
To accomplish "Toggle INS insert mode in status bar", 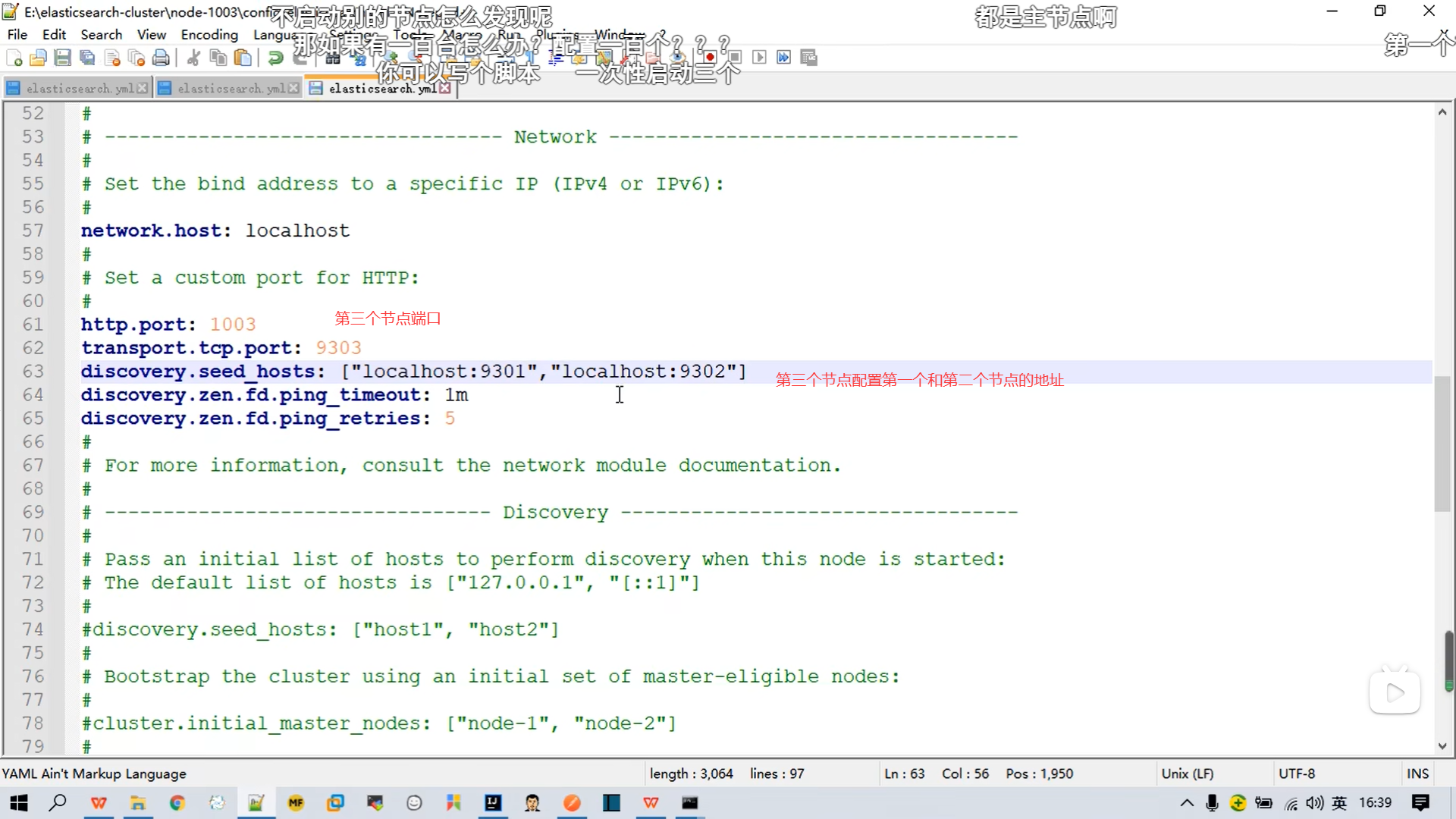I will [x=1417, y=773].
